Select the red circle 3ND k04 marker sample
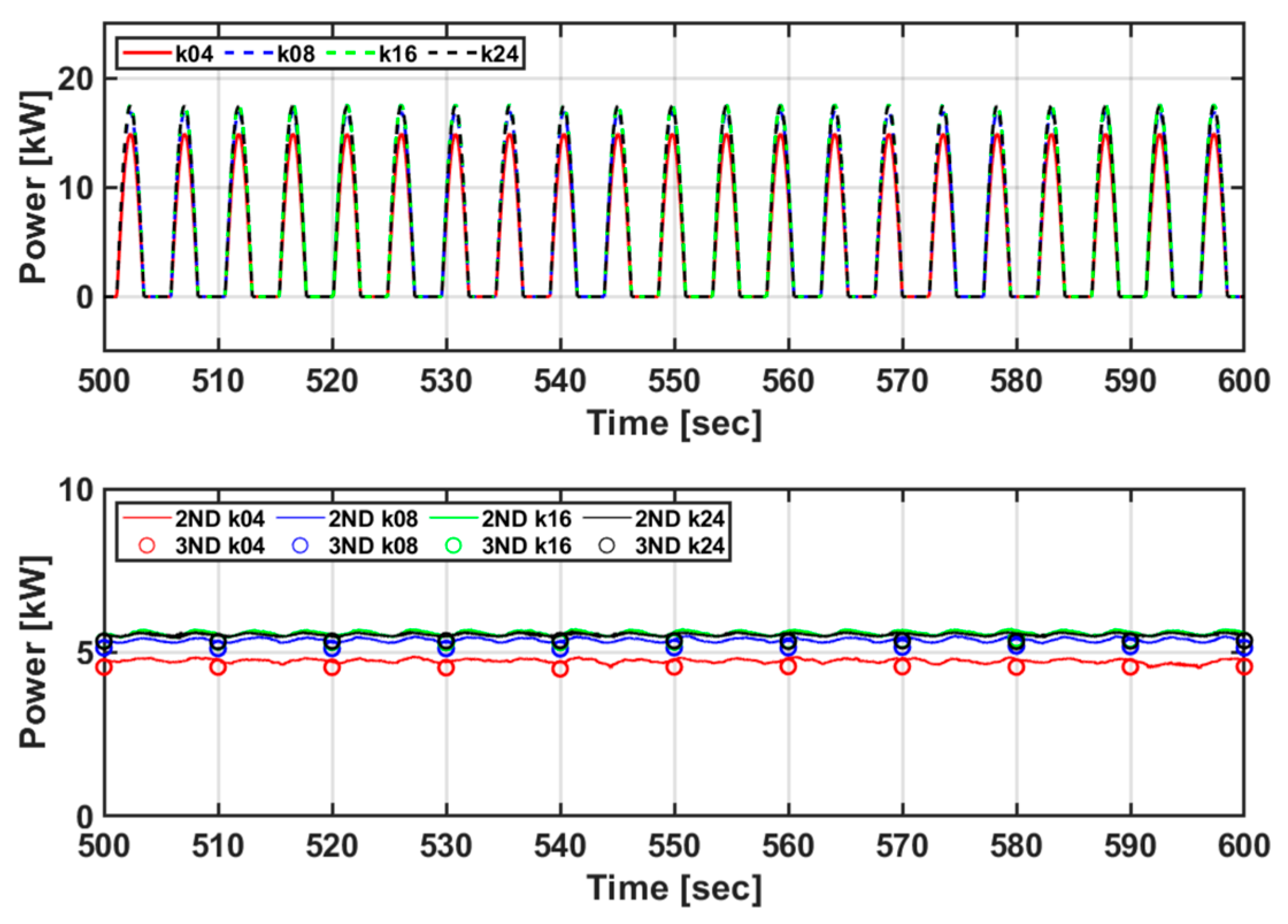 point(147,544)
